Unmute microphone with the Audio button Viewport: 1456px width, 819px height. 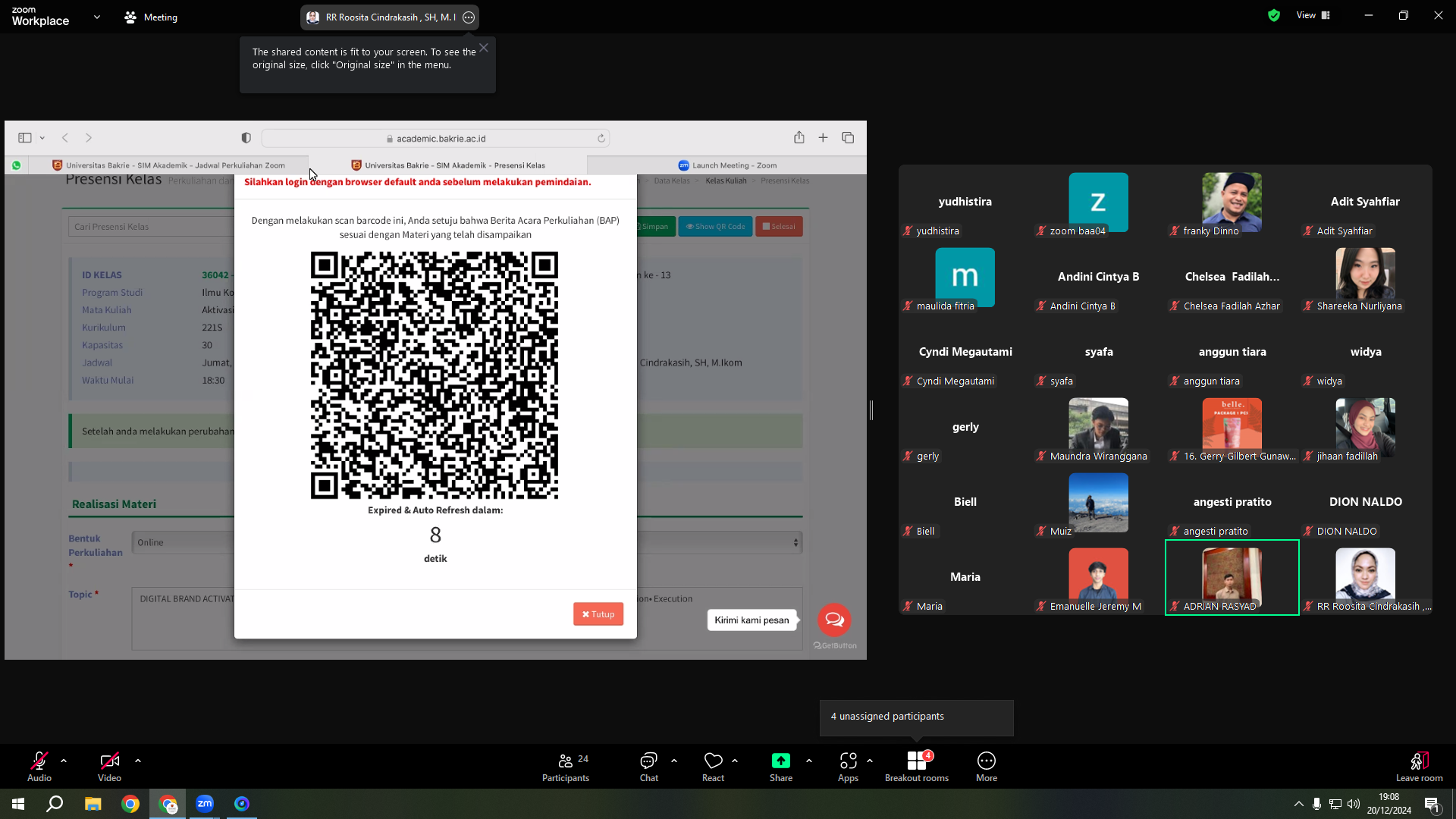click(39, 767)
